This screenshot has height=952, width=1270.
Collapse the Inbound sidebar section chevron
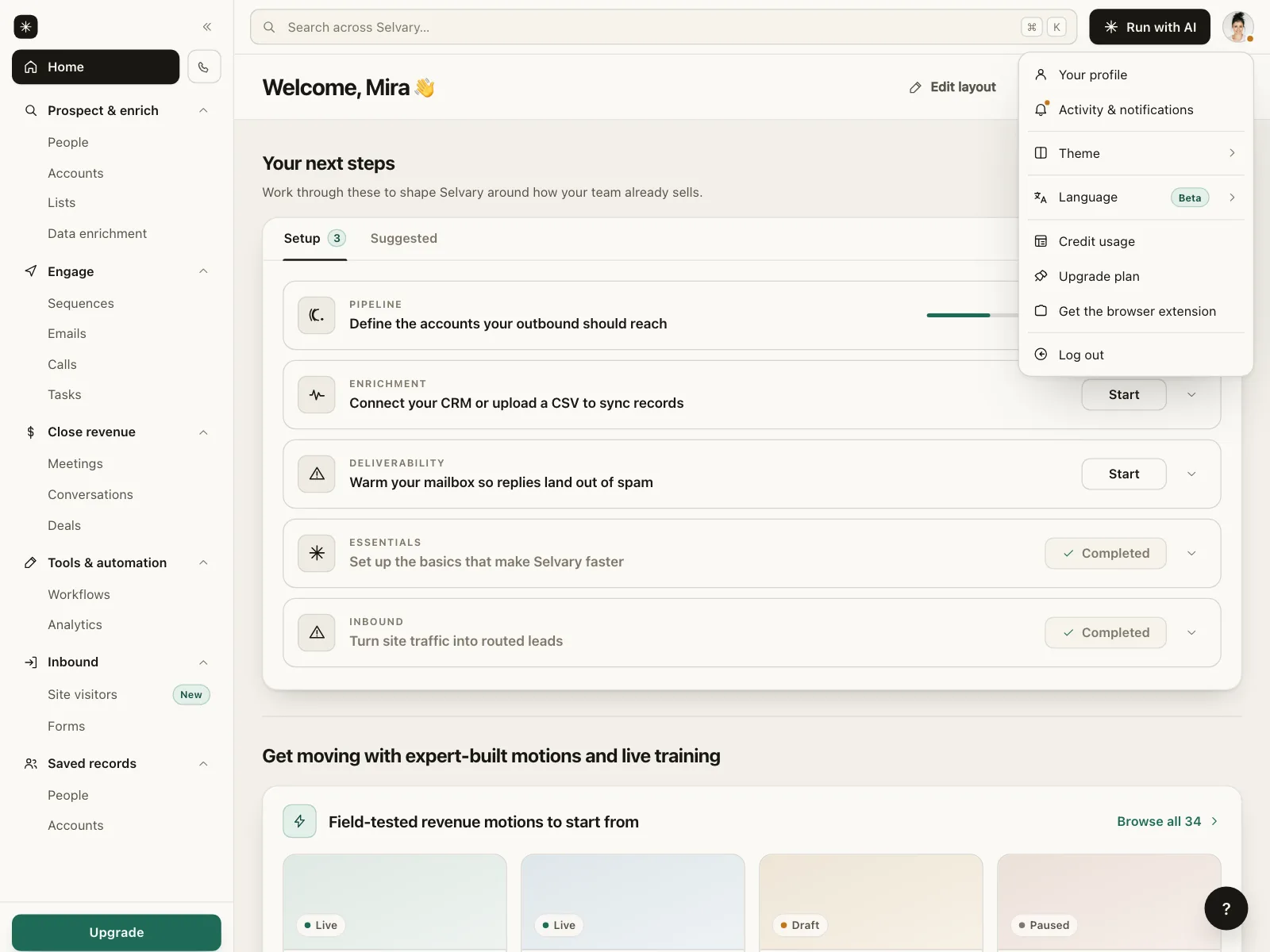point(203,662)
